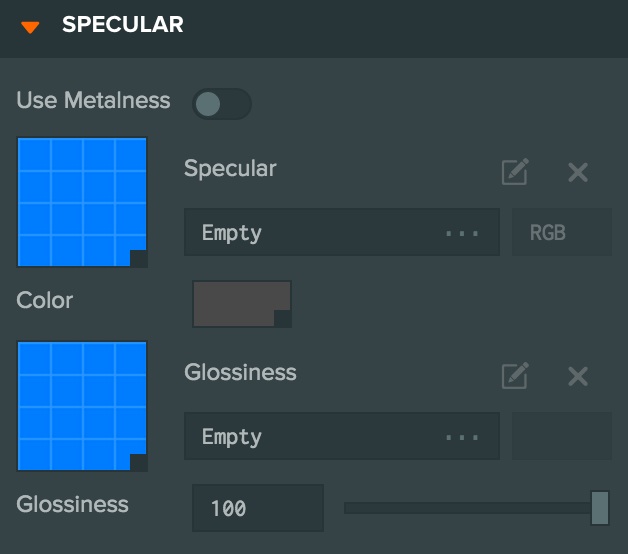Clear the Specular texture with the X icon
Image resolution: width=628 pixels, height=554 pixels.
(x=578, y=172)
